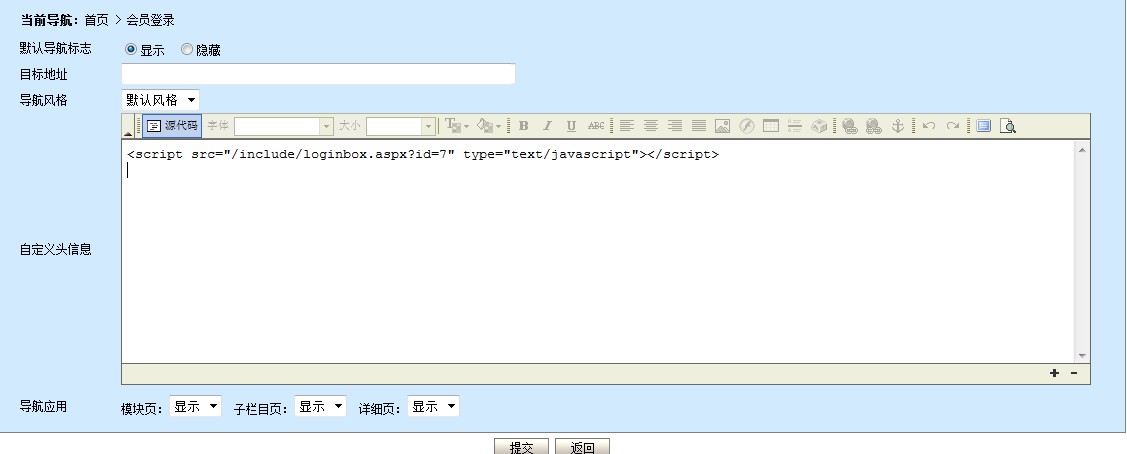Click the Italic formatting icon
The height and width of the screenshot is (454, 1127).
(x=547, y=126)
